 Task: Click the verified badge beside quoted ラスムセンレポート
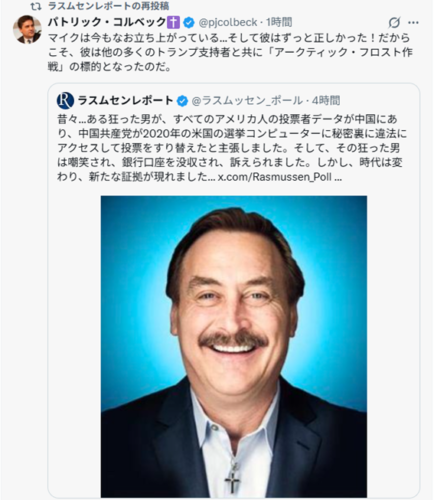(182, 101)
